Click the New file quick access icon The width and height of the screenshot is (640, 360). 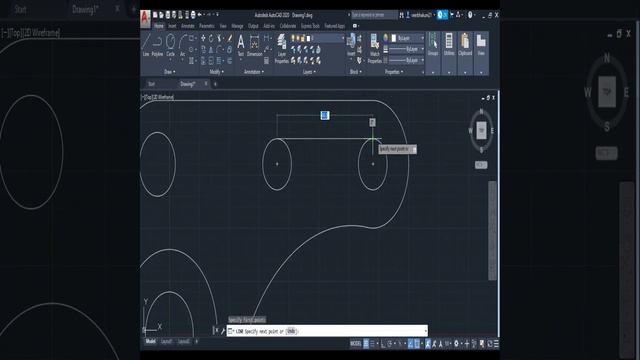pos(155,15)
